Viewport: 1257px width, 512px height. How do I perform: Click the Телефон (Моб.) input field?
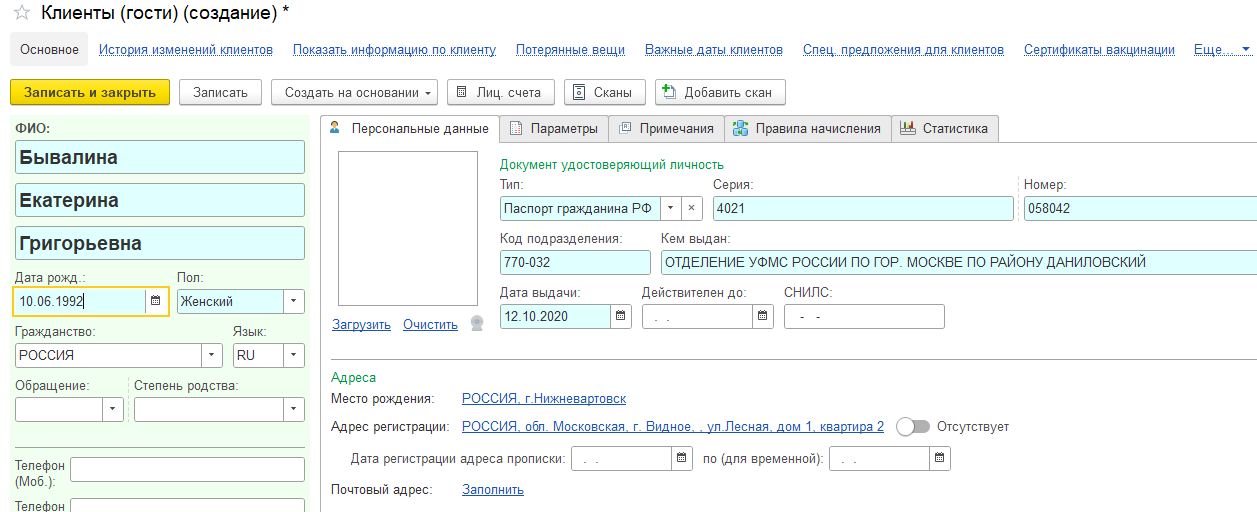tap(187, 470)
